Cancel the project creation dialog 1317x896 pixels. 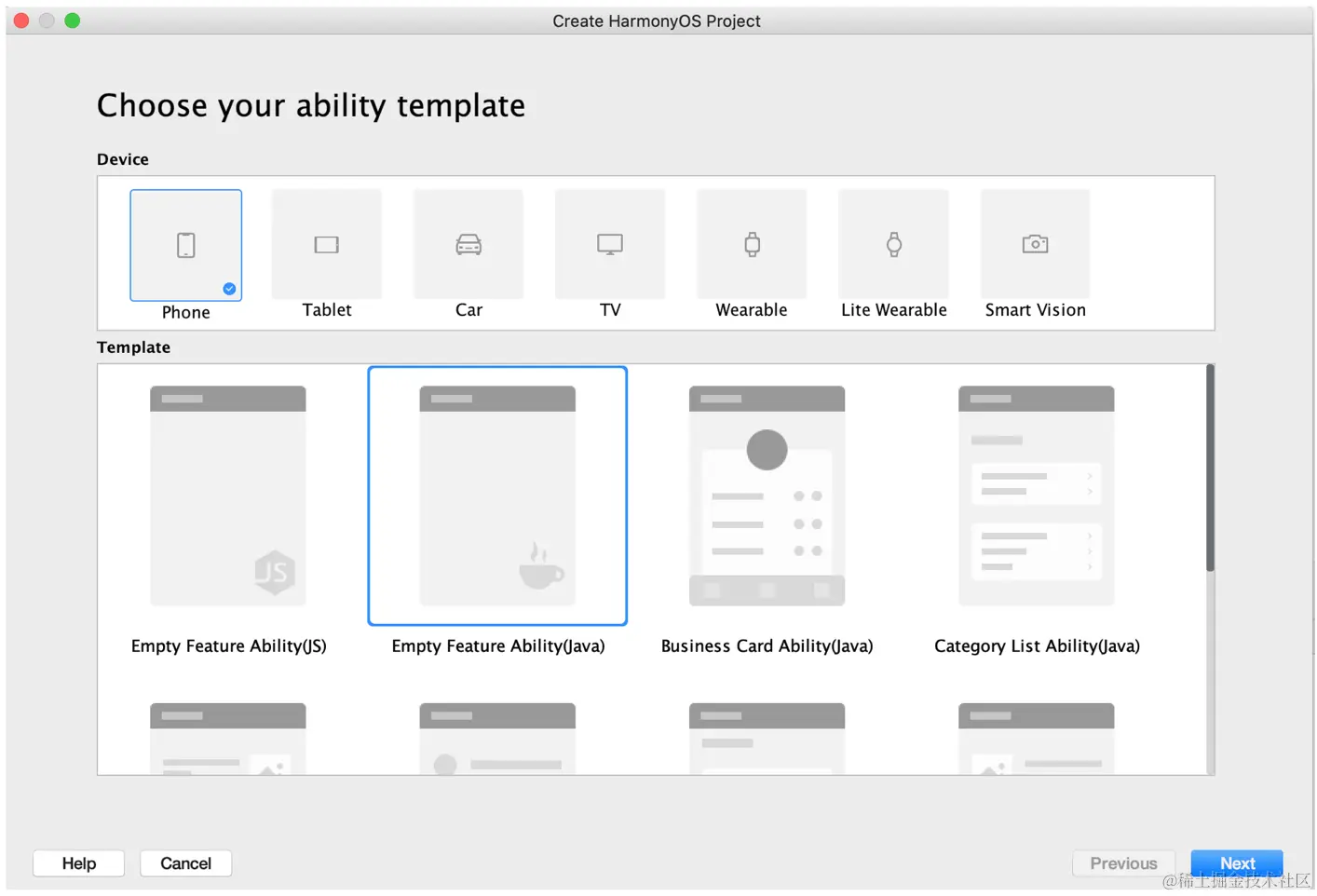pyautogui.click(x=186, y=863)
